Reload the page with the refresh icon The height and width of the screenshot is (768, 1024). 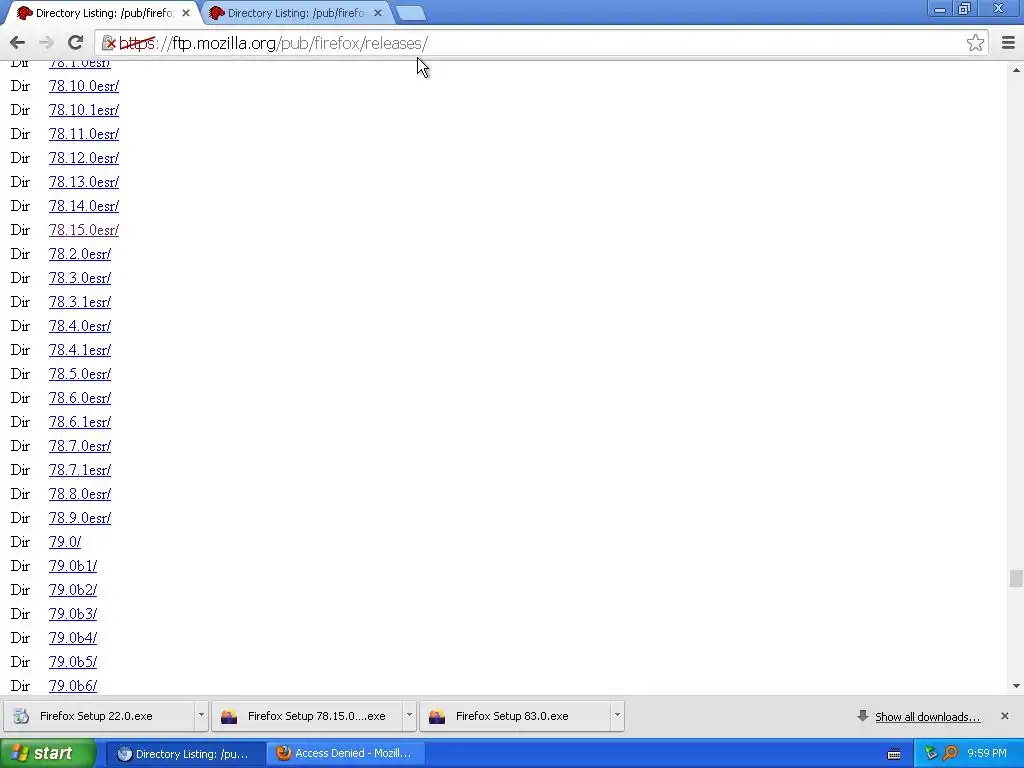click(x=75, y=43)
